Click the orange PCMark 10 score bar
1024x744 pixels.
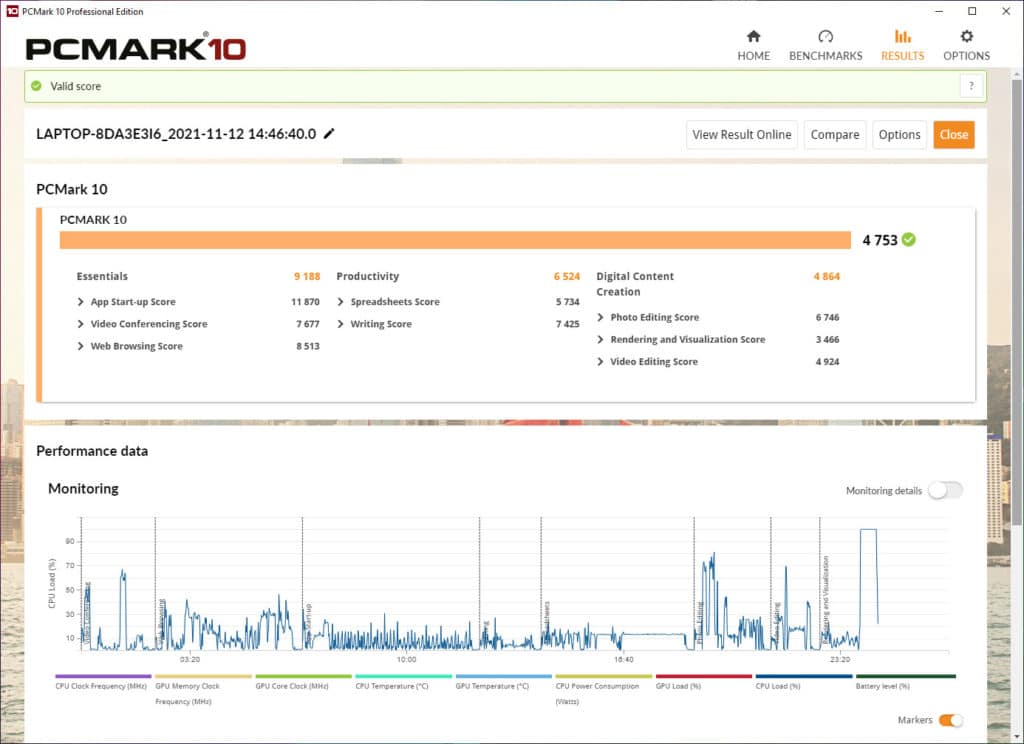455,240
